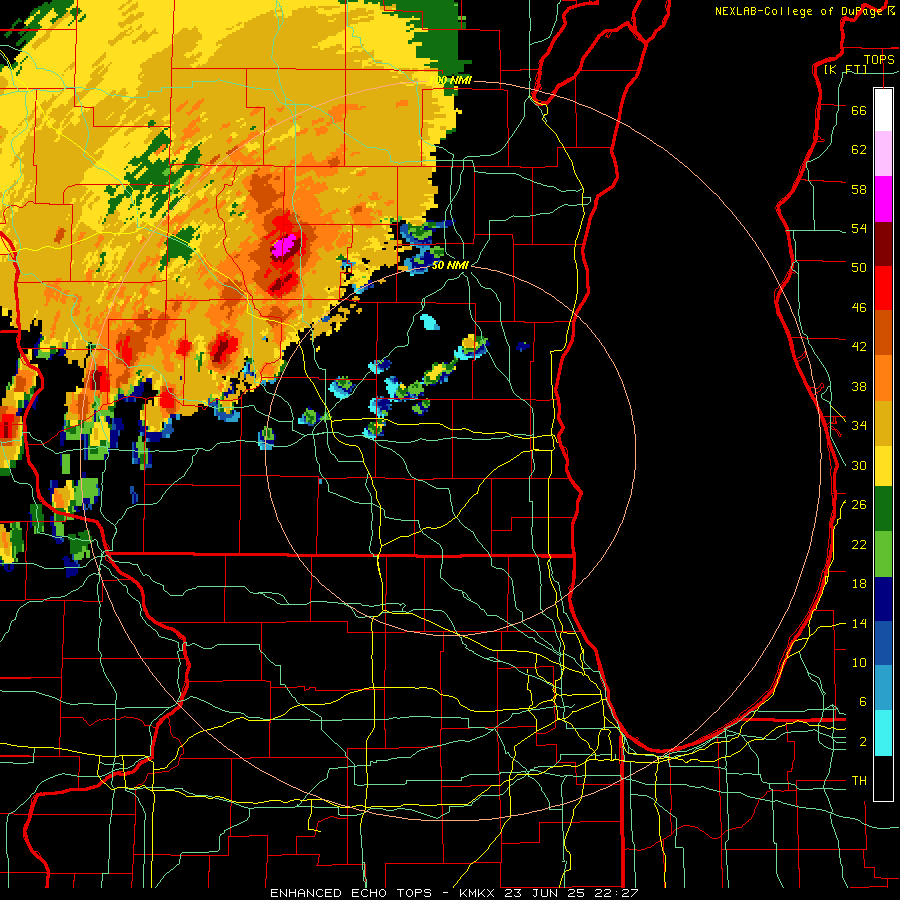This screenshot has height=900, width=900.
Task: Click the dark green legend color segment
Action: click(x=883, y=509)
